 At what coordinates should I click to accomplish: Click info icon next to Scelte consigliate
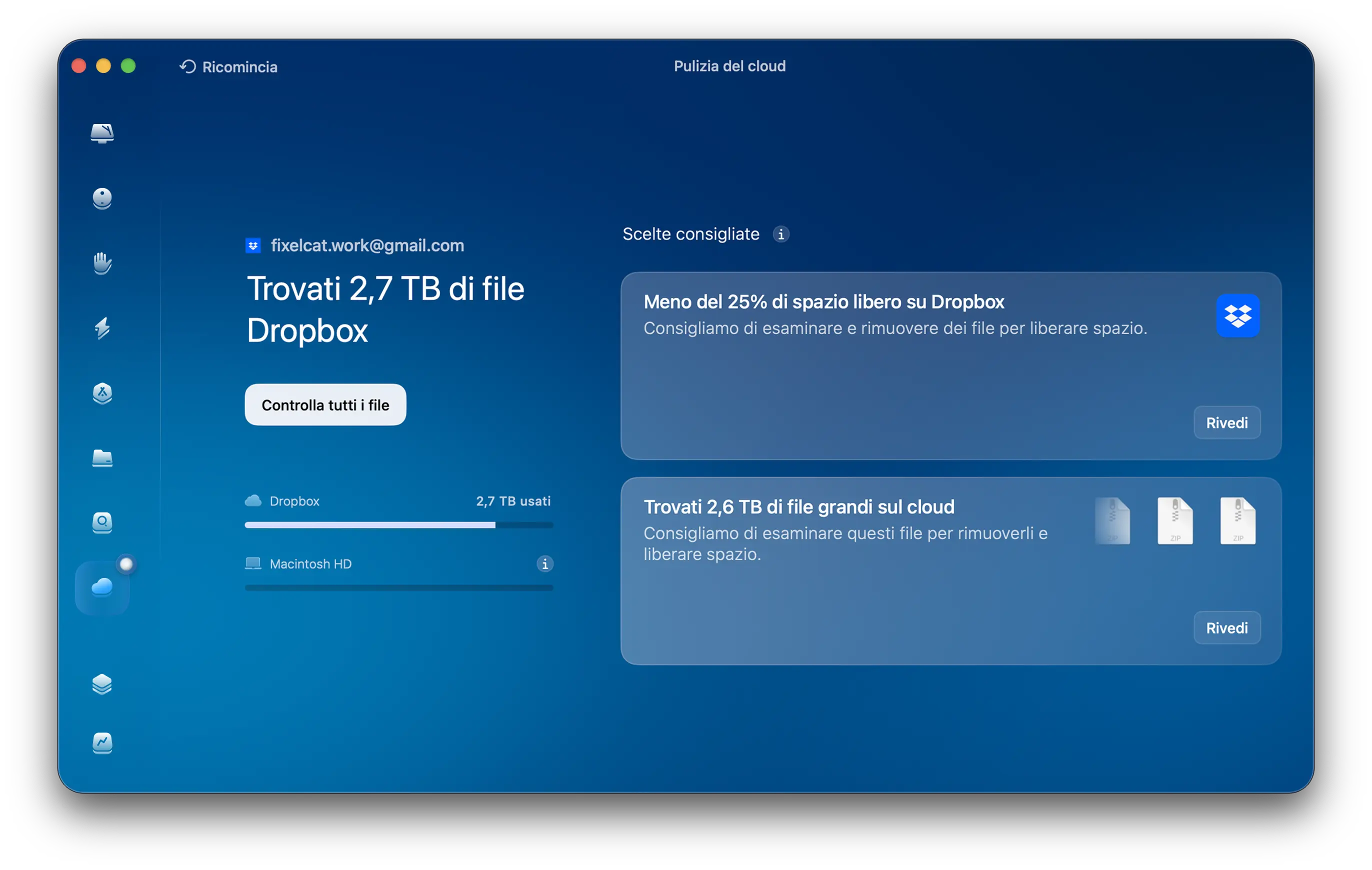click(780, 234)
